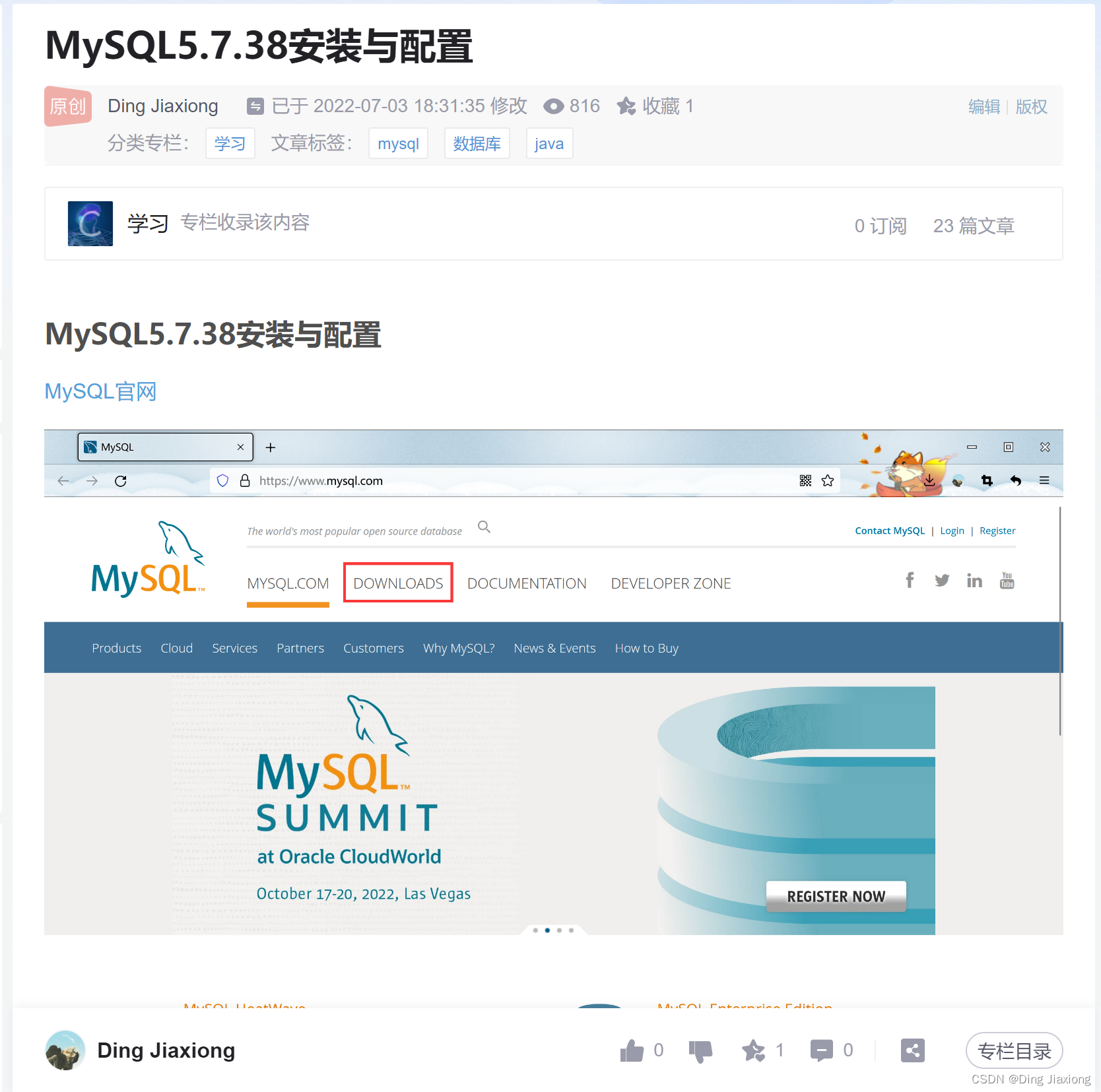
Task: Open MySQL YouTube icon
Action: coord(1007,581)
